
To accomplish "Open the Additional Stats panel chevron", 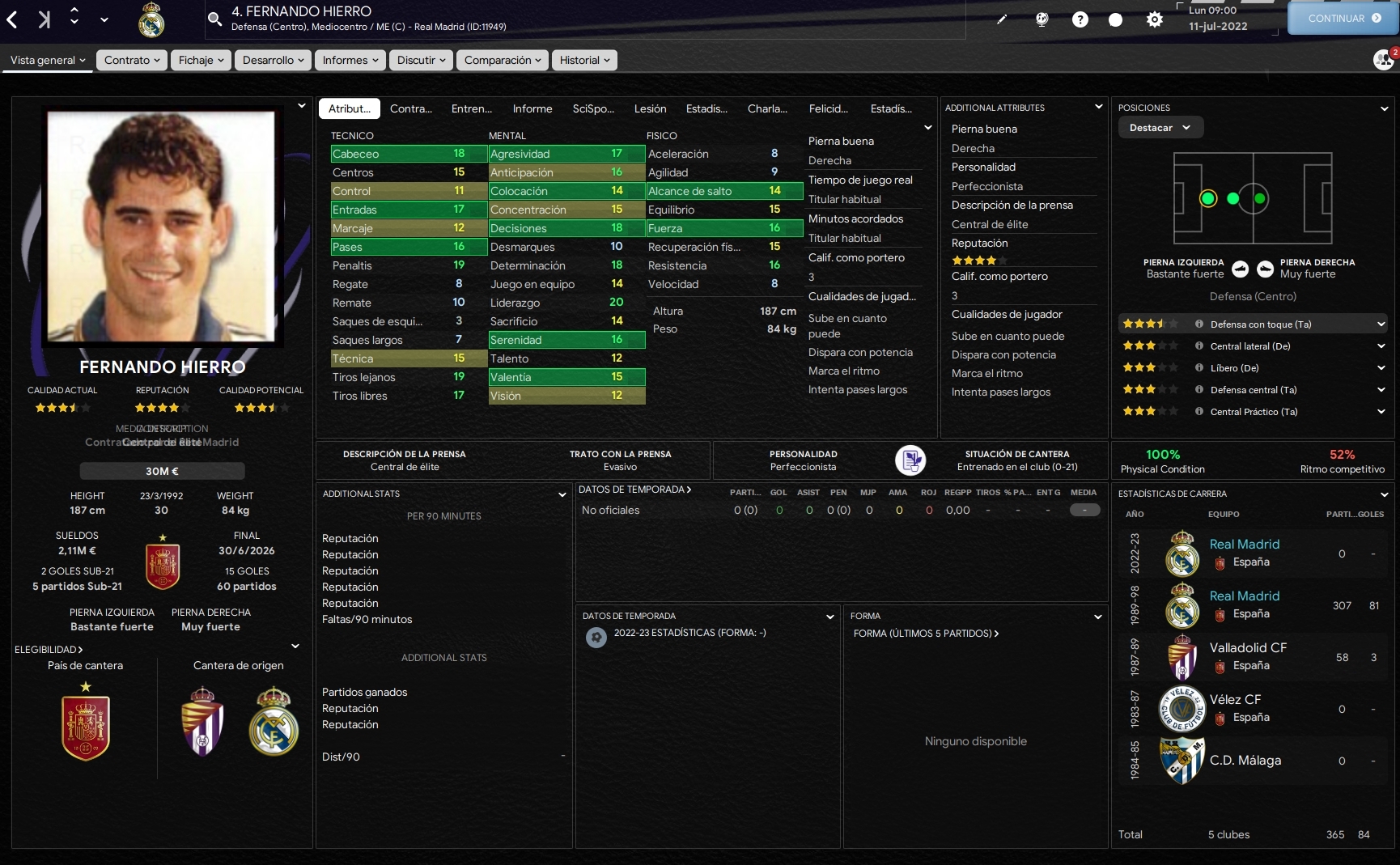I will [x=562, y=494].
